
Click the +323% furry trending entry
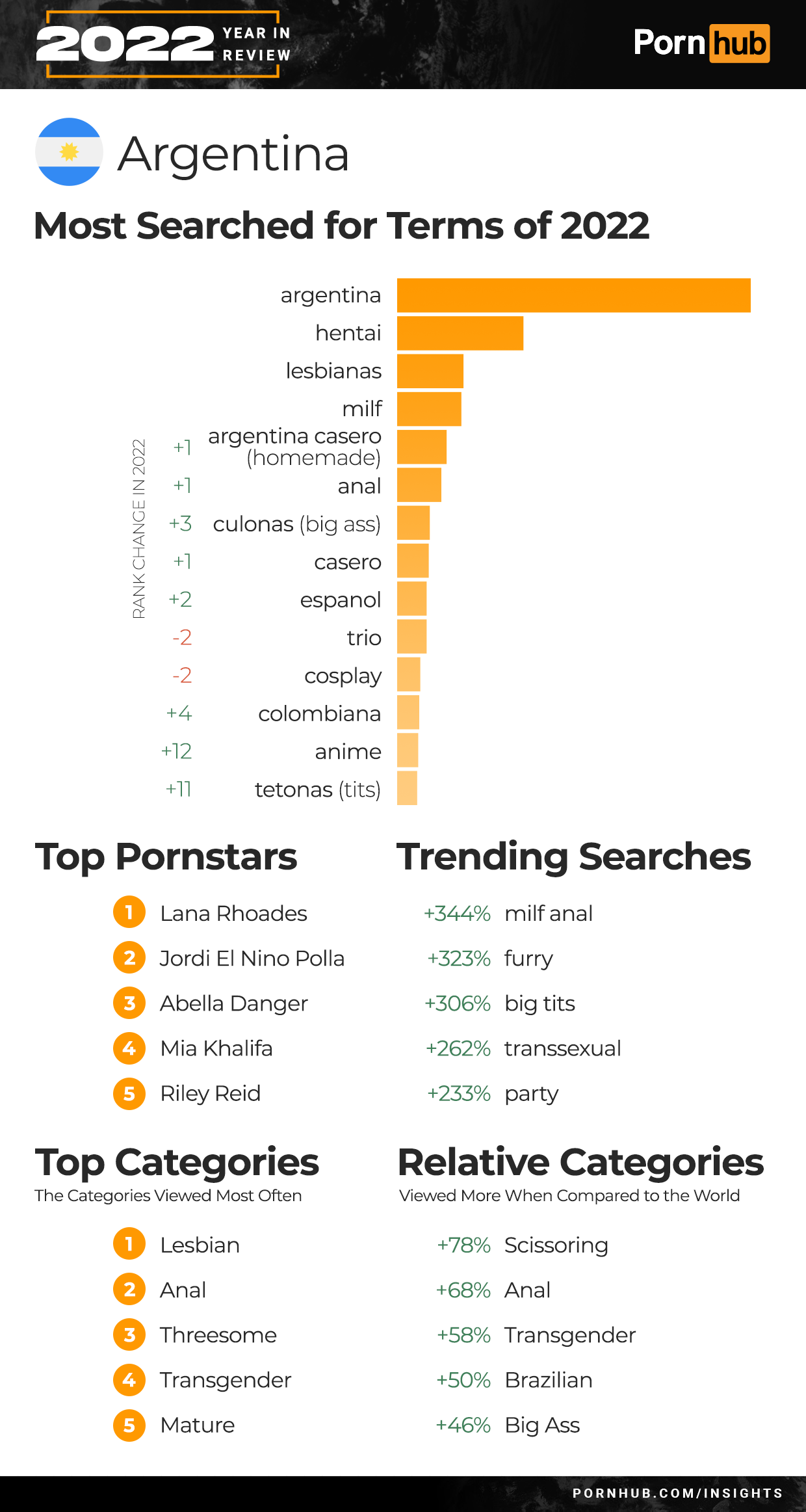491,959
